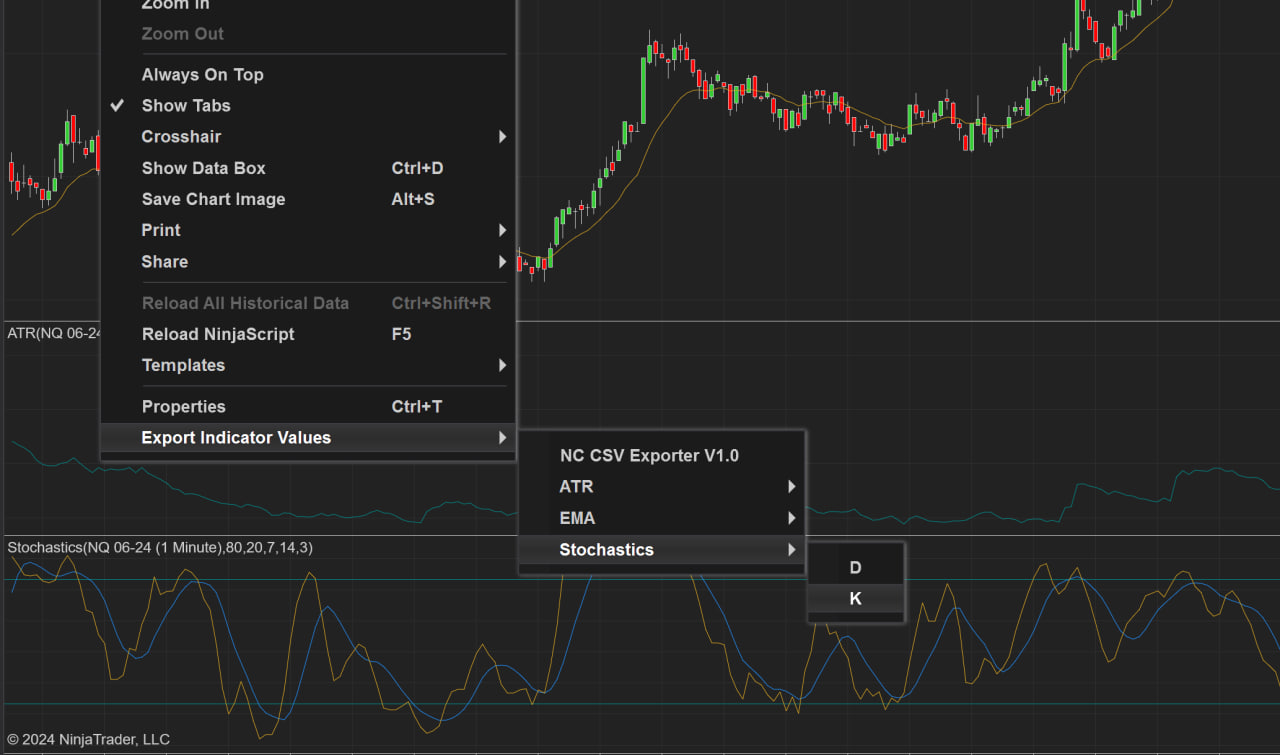Click Save Chart Image entry
1280x755 pixels.
pos(214,199)
